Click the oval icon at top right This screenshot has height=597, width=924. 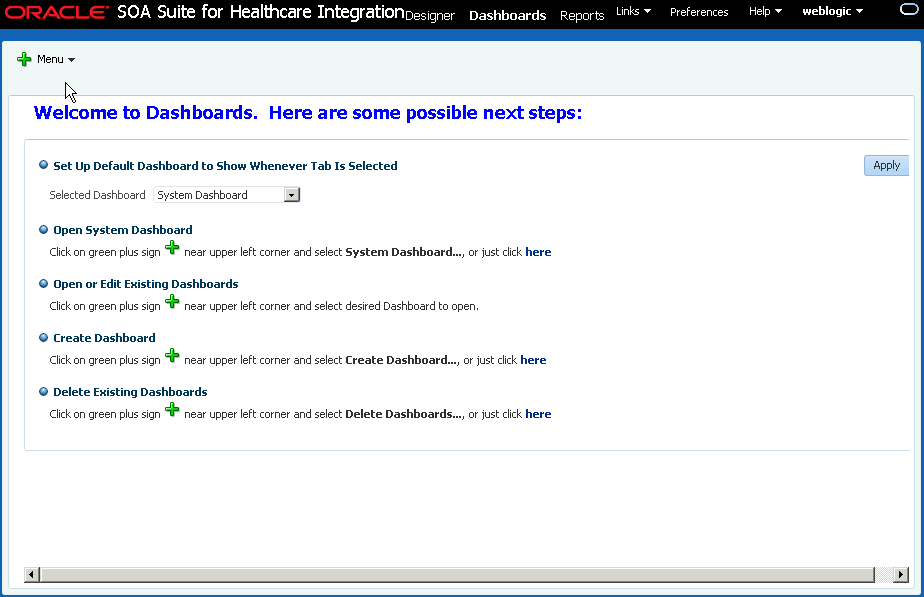click(909, 9)
